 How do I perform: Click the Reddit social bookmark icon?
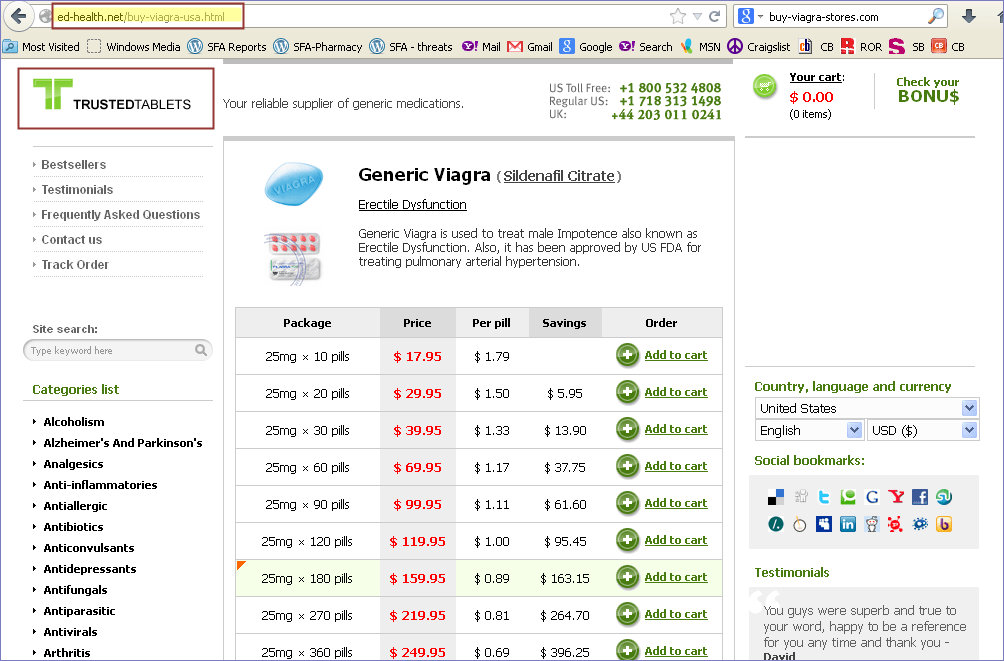point(872,523)
